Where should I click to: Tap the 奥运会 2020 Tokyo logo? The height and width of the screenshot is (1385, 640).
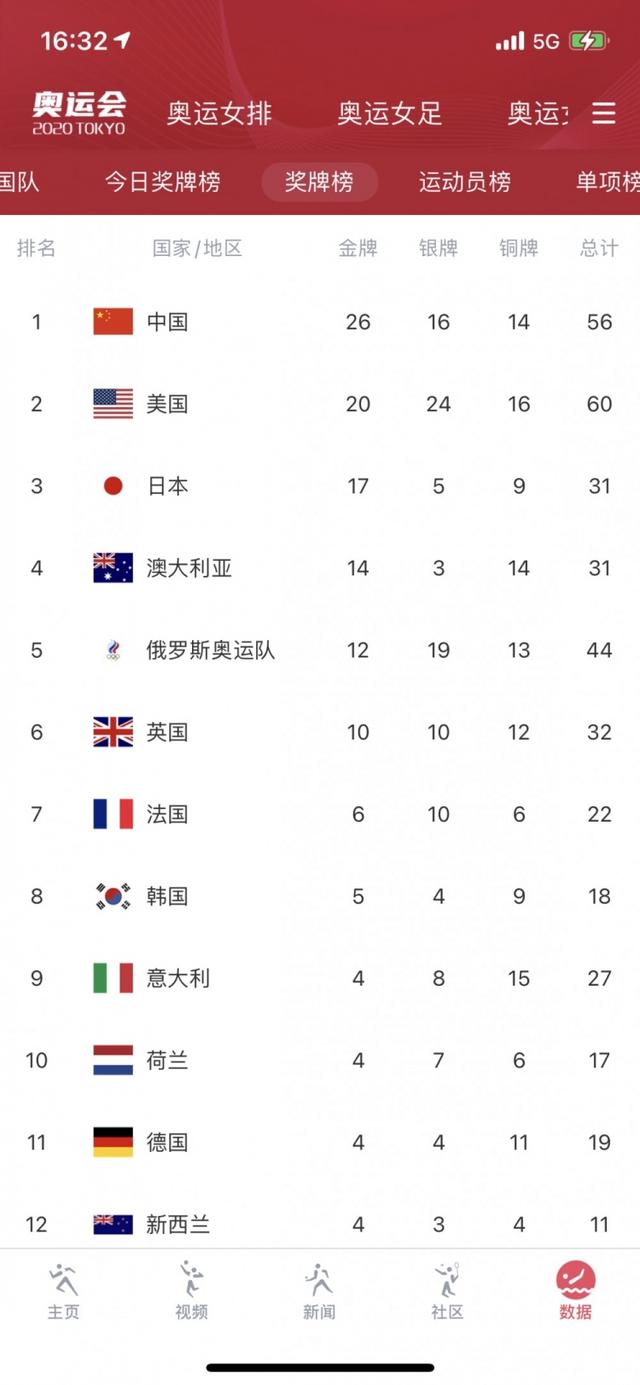click(x=79, y=113)
